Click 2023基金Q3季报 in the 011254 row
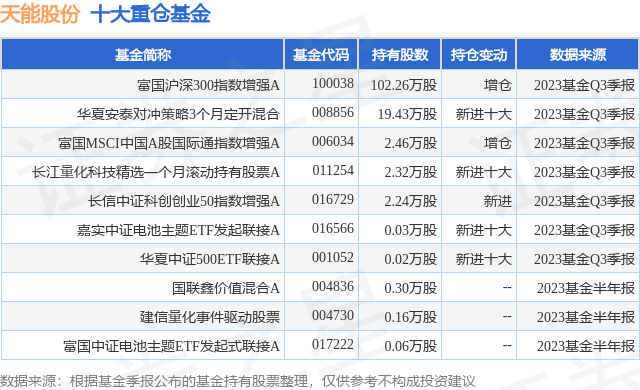 (584, 172)
